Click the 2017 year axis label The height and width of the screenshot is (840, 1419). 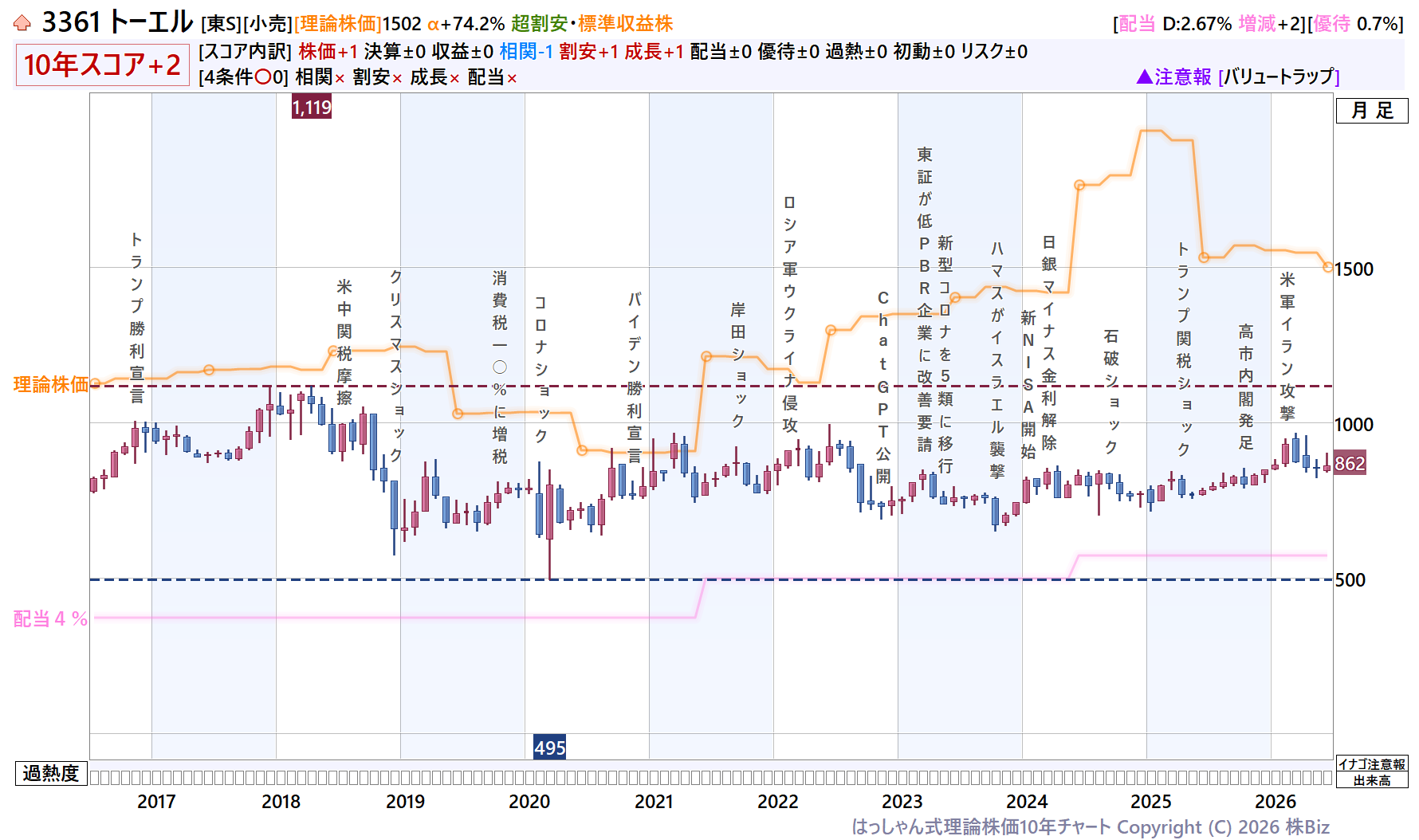156,801
